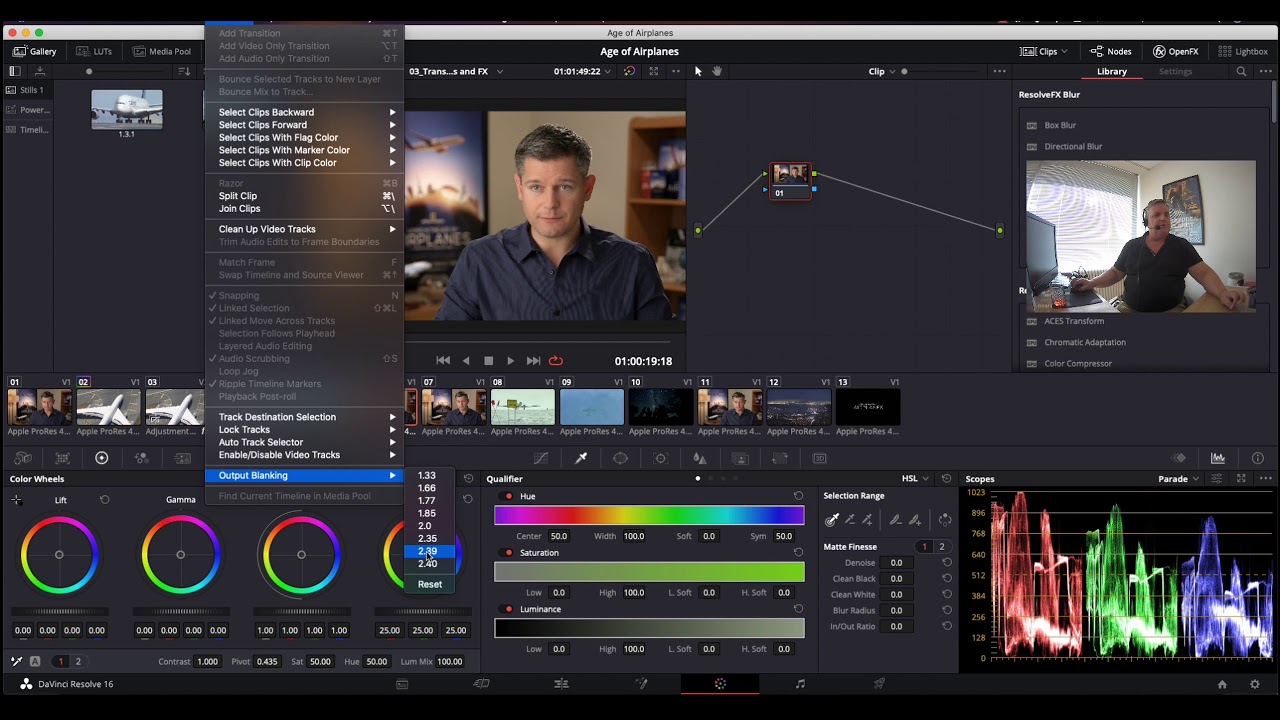The image size is (1280, 720).
Task: Toggle the OpenFX panel button
Action: pos(1175,51)
